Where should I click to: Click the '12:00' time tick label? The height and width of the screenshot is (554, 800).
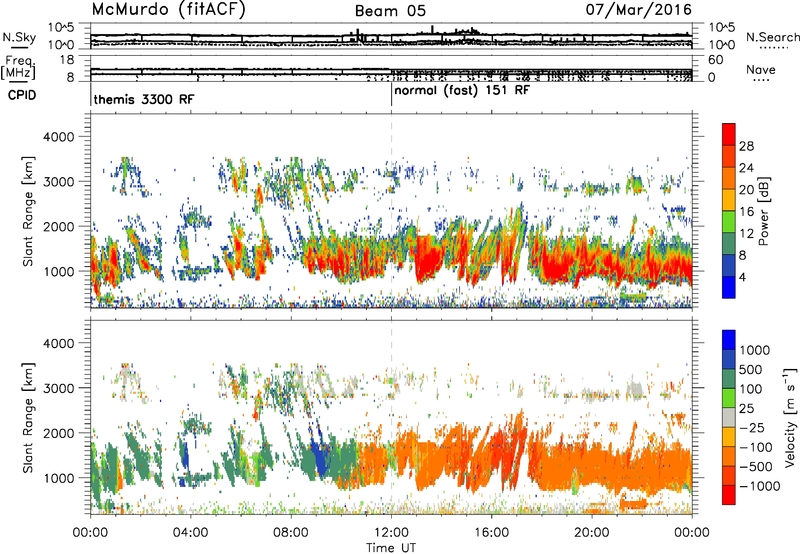[x=391, y=533]
